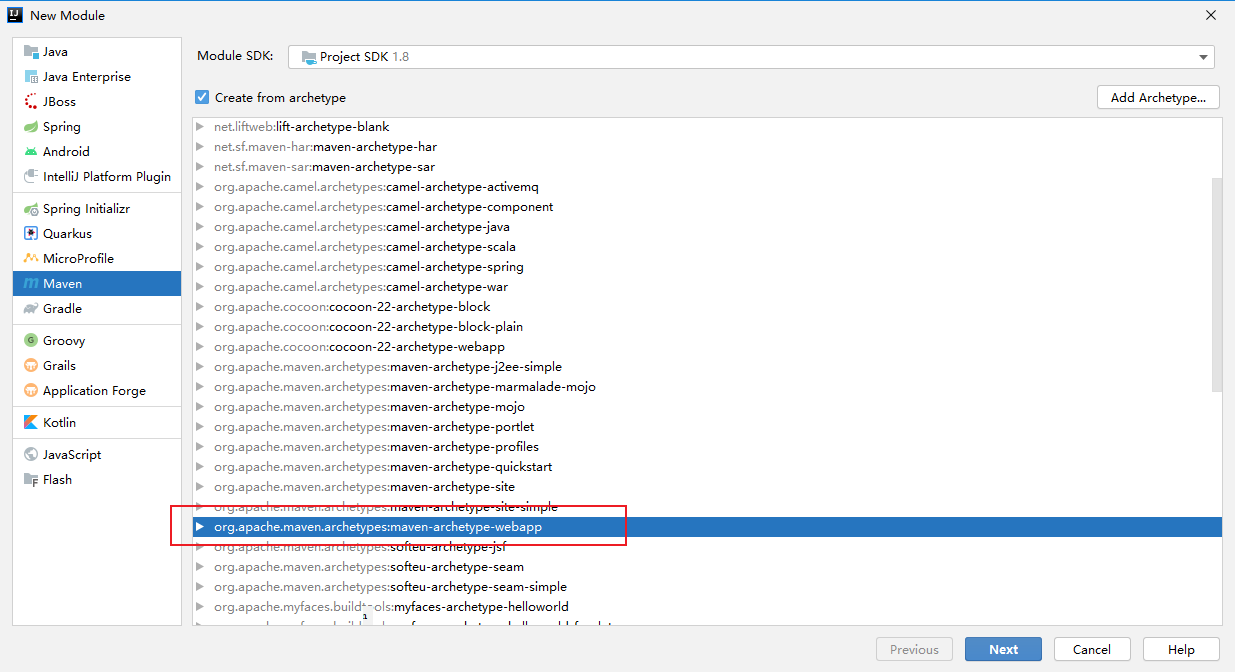This screenshot has height=672, width=1235.
Task: Click the Flash icon
Action: pos(31,480)
